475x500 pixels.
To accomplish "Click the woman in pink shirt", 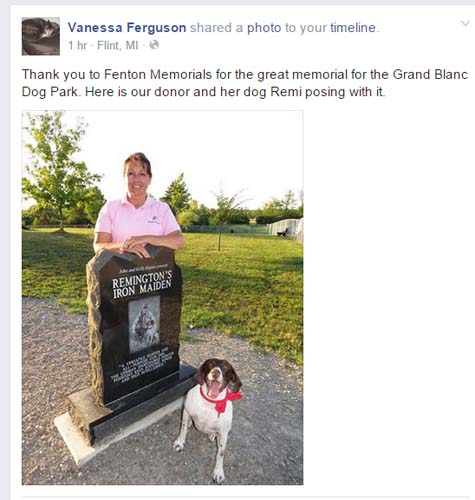I will point(138,207).
